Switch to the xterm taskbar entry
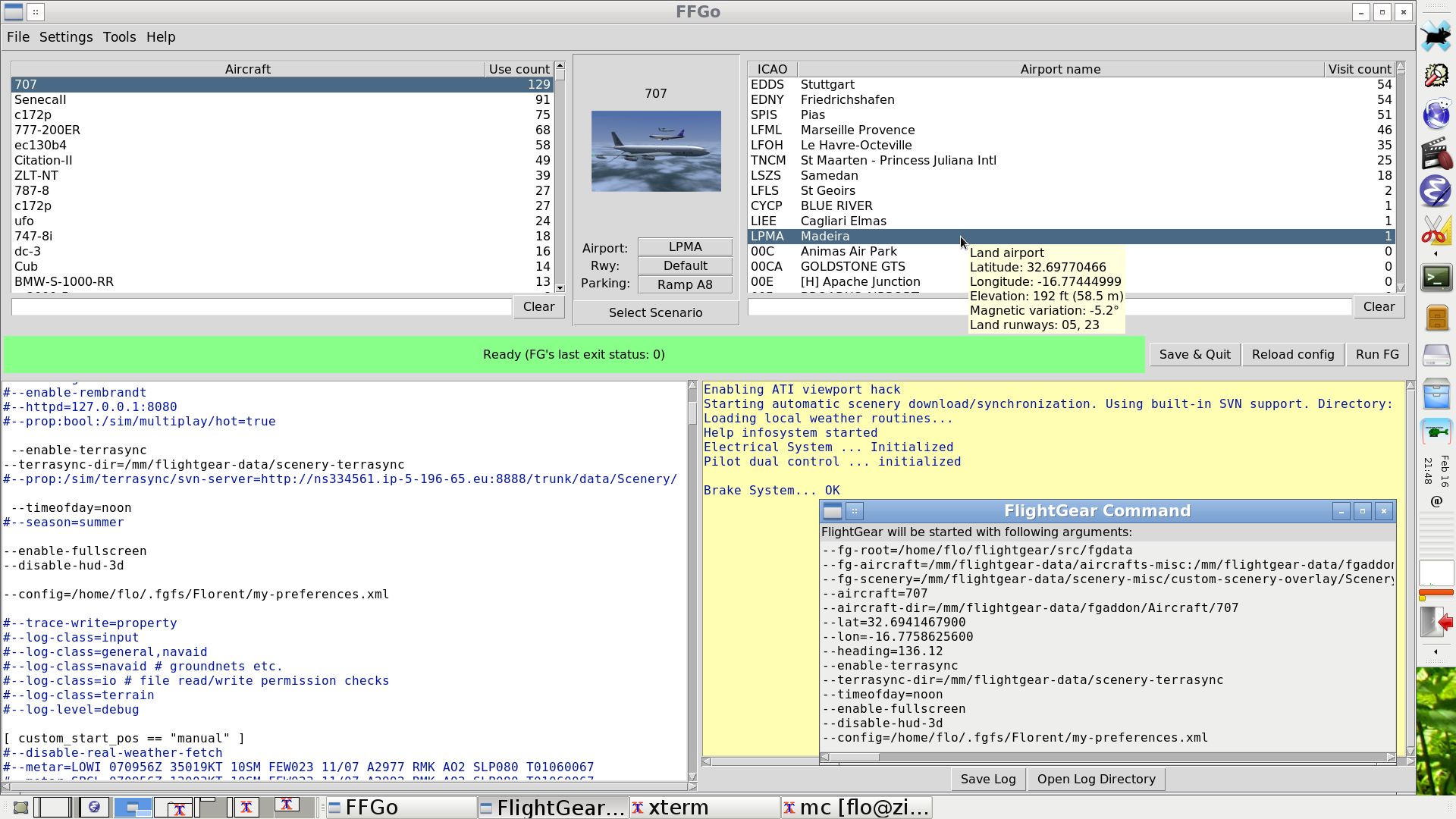Viewport: 1456px width, 819px height. point(705,808)
